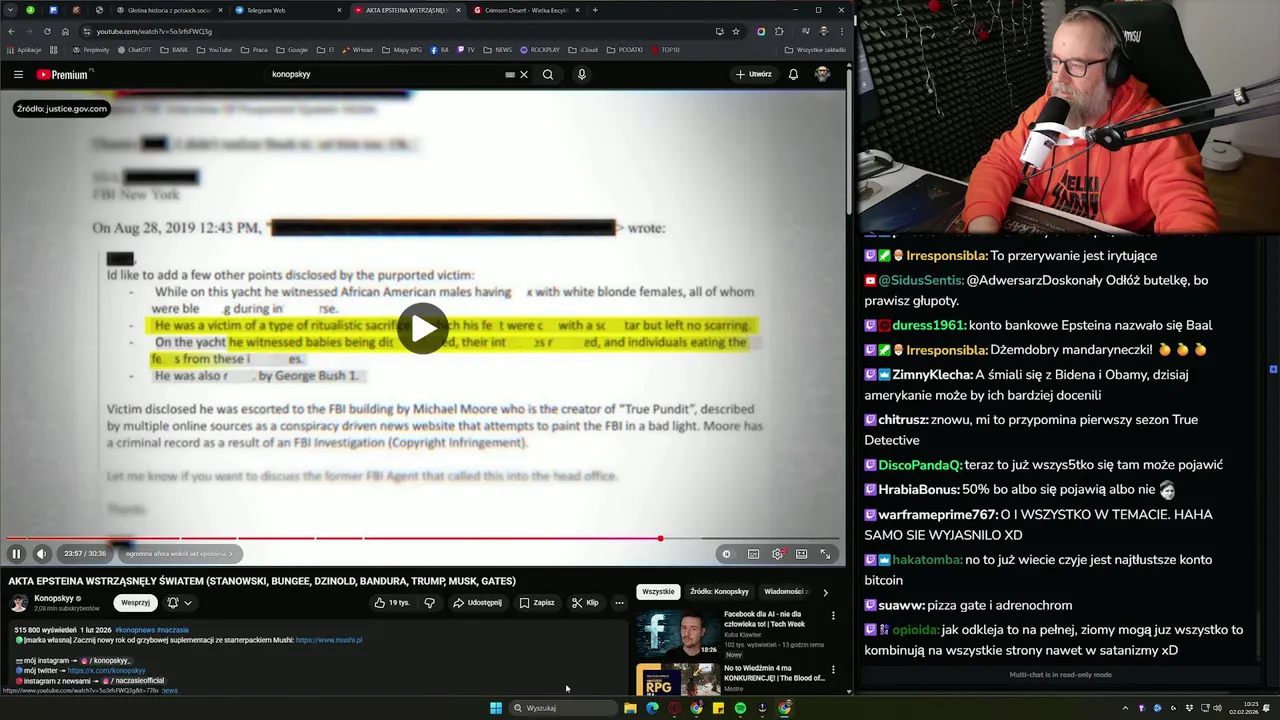Open the BANK bookmarks folder
This screenshot has width=1280, height=720.
pyautogui.click(x=175, y=49)
